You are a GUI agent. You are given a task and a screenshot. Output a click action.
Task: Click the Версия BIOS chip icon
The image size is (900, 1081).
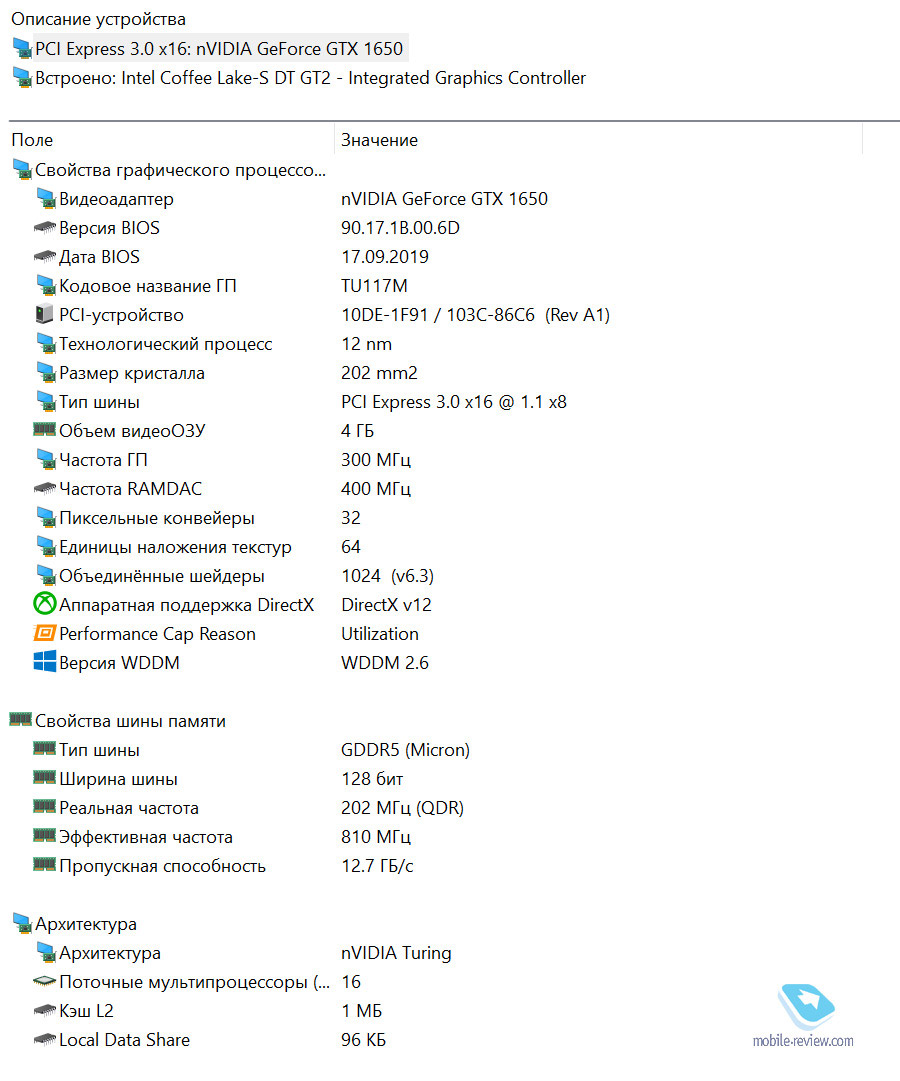pos(45,228)
